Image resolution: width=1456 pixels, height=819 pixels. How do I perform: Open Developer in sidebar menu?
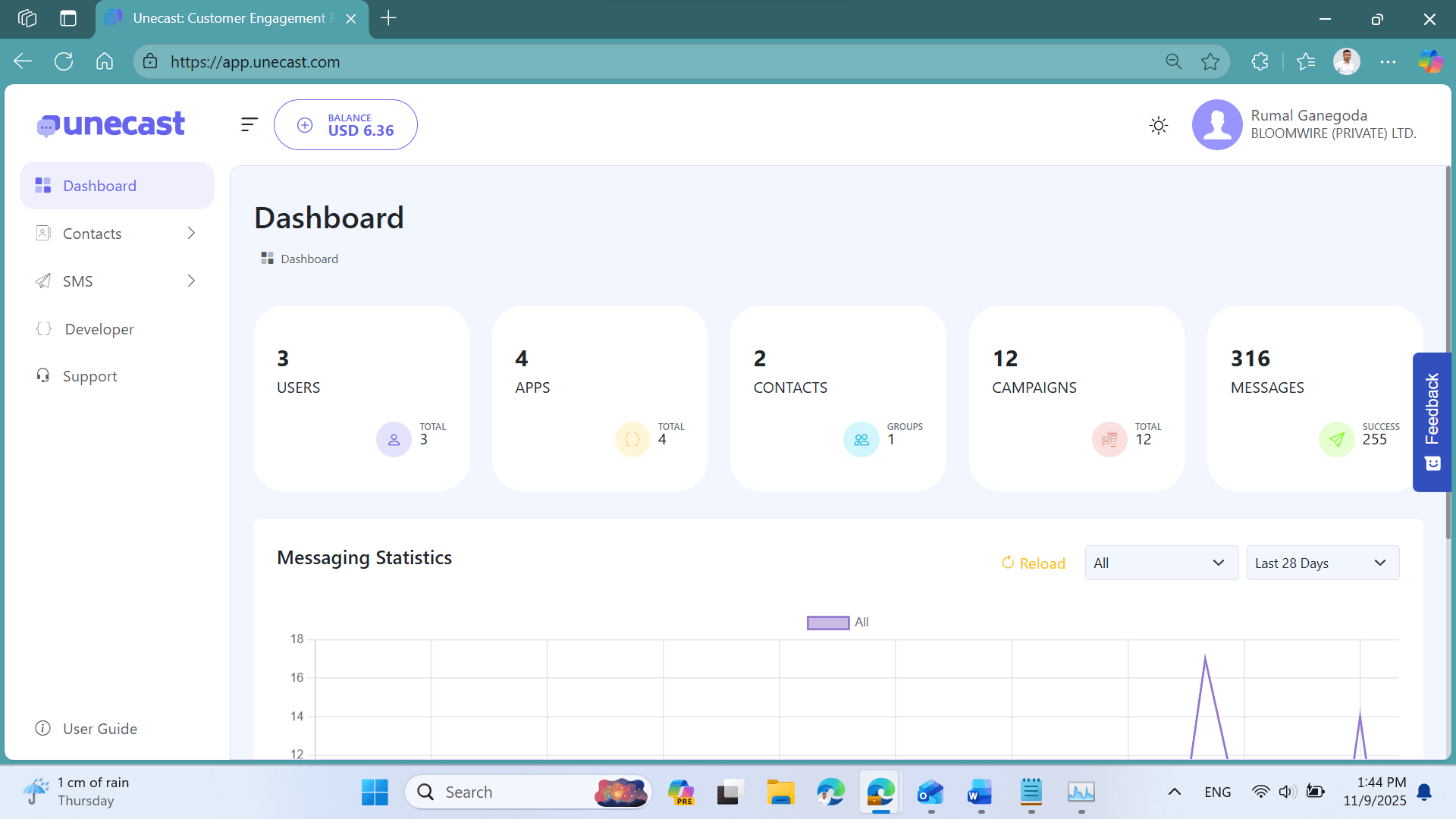click(99, 329)
